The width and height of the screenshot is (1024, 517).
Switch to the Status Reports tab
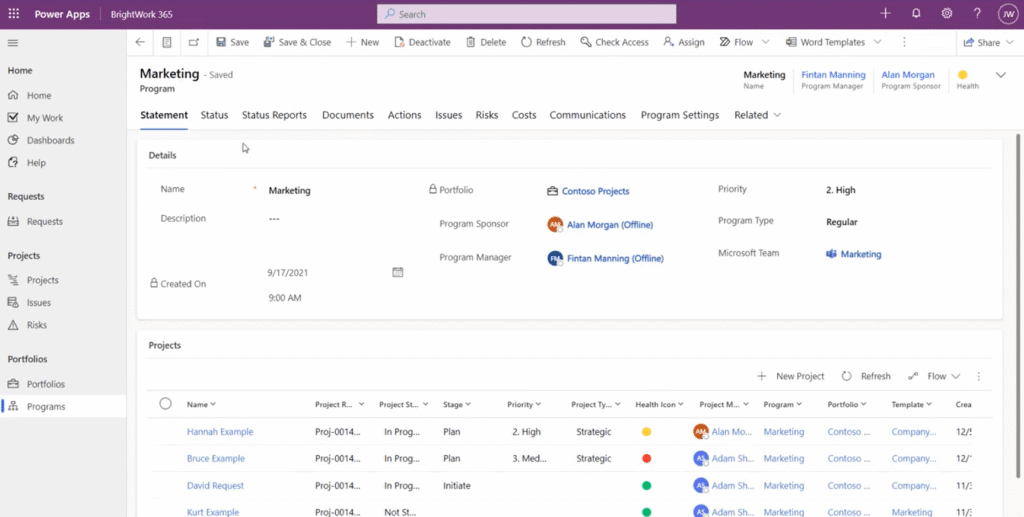tap(274, 115)
